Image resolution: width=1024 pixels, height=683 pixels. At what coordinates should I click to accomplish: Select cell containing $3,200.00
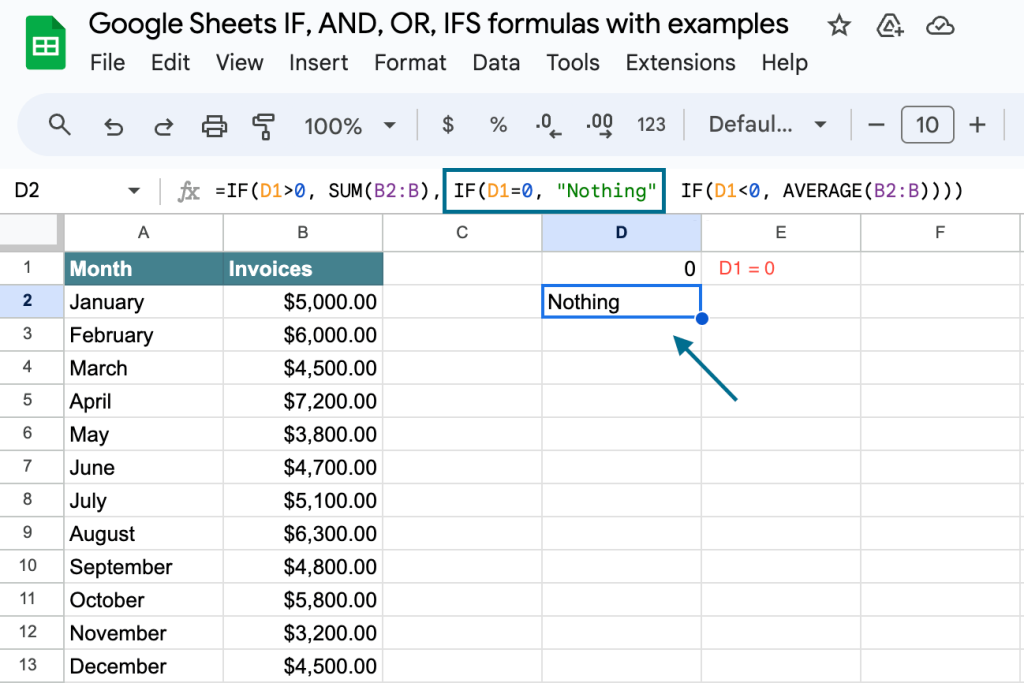303,633
